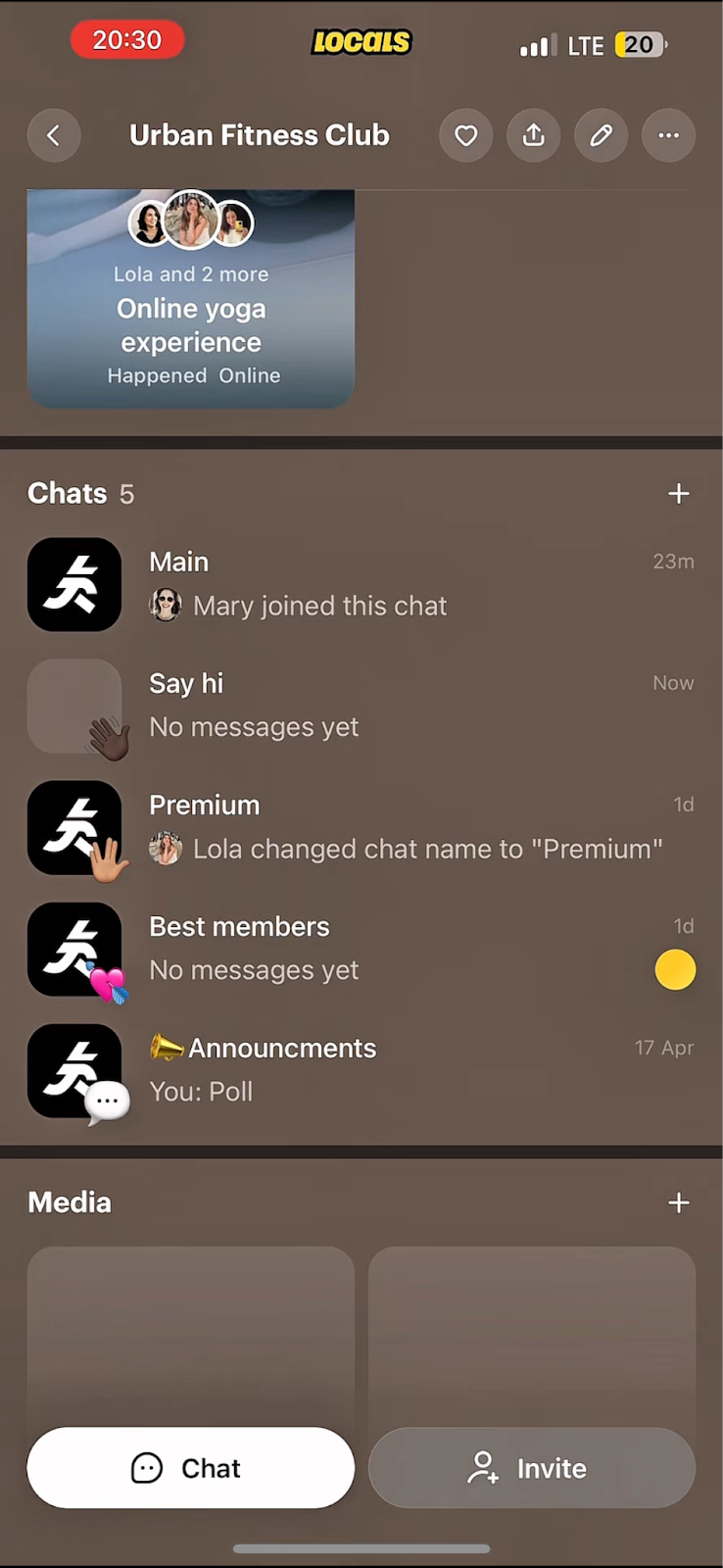Tap the yellow unread indicator dot
The image size is (723, 1568).
pyautogui.click(x=675, y=970)
